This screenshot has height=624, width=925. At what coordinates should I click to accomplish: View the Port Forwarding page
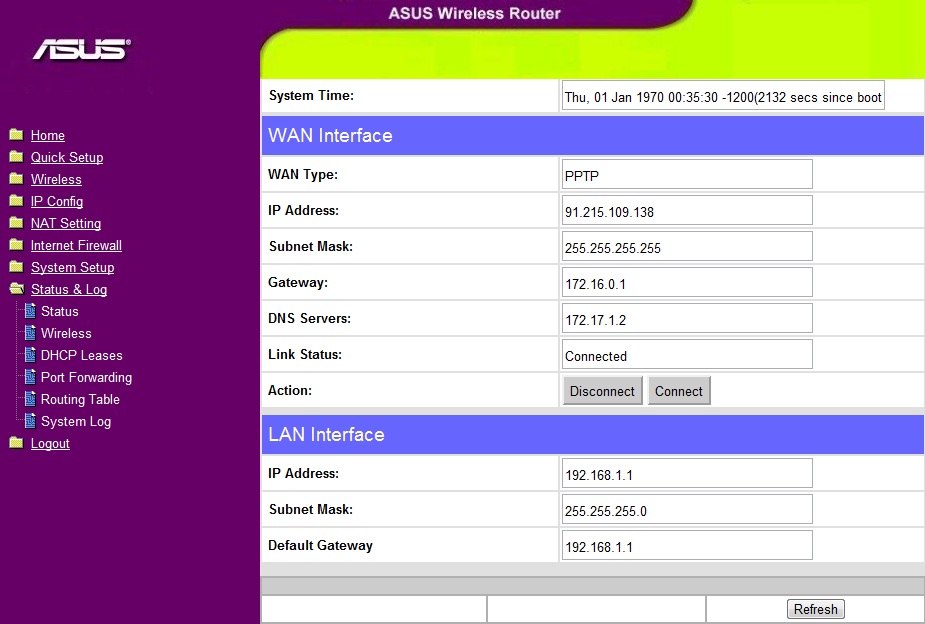point(86,377)
